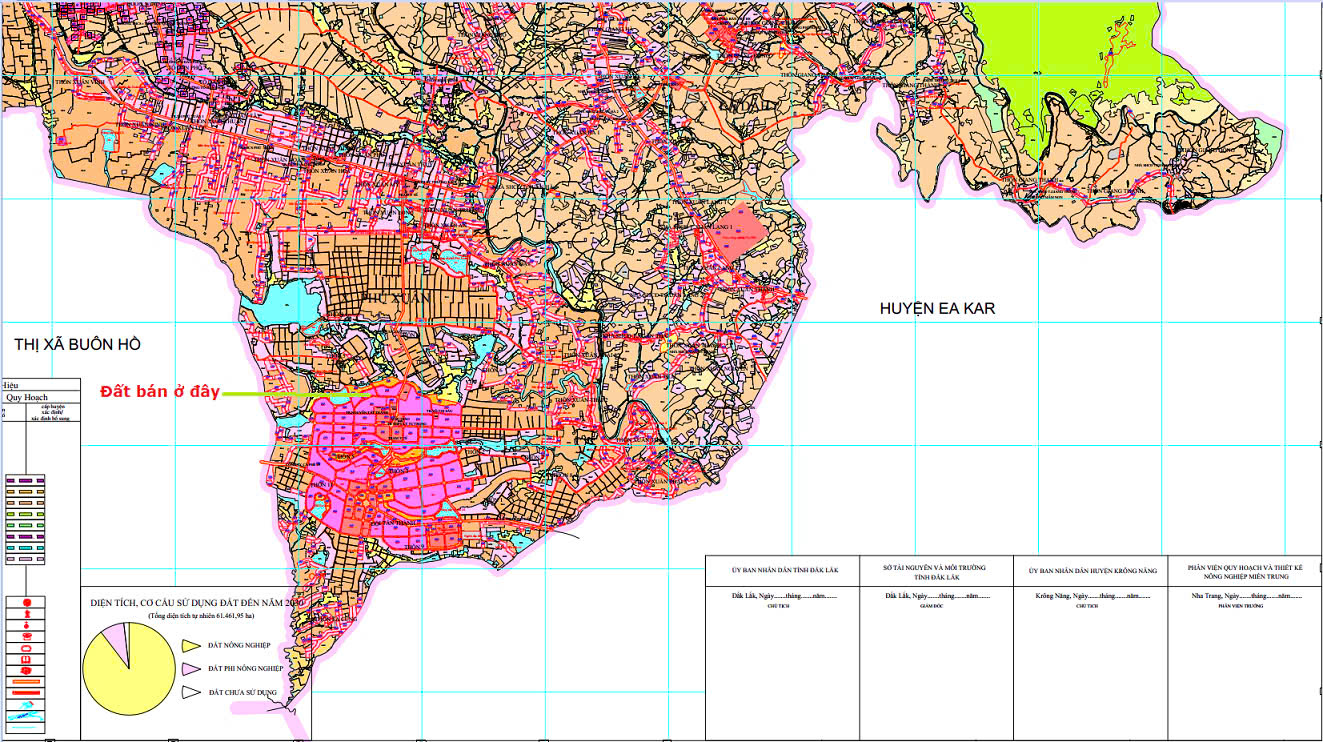Click the 'ĐẤT PHI NÔNG NGHIỆP' legend label
1323x742 pixels.
(x=245, y=667)
